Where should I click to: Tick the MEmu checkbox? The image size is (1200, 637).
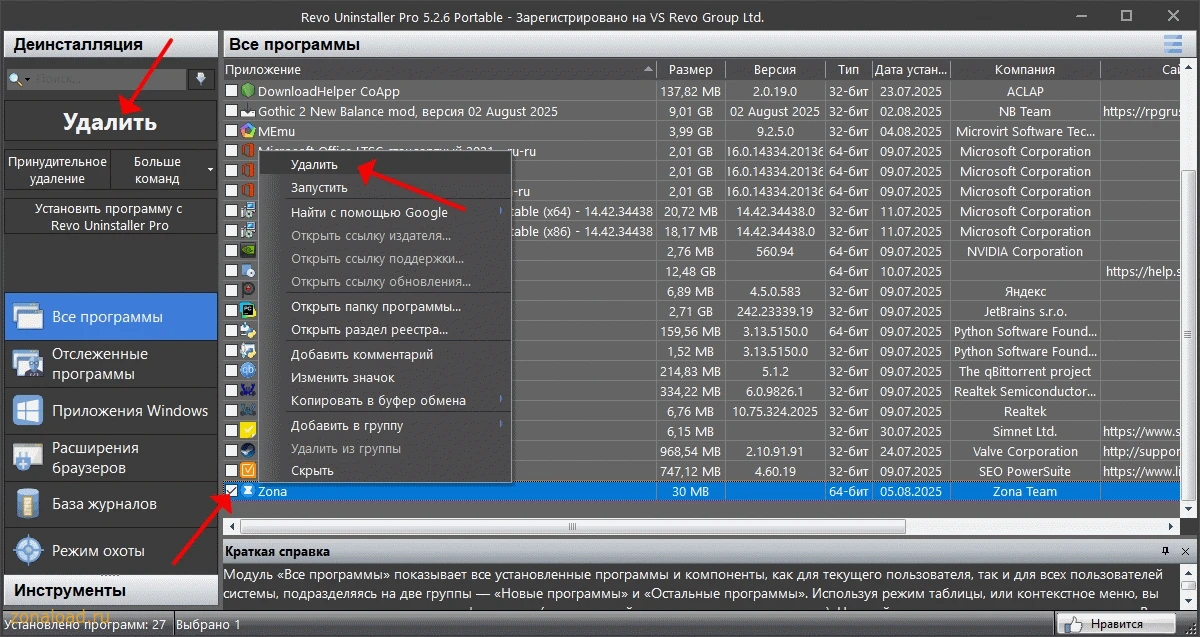[232, 131]
